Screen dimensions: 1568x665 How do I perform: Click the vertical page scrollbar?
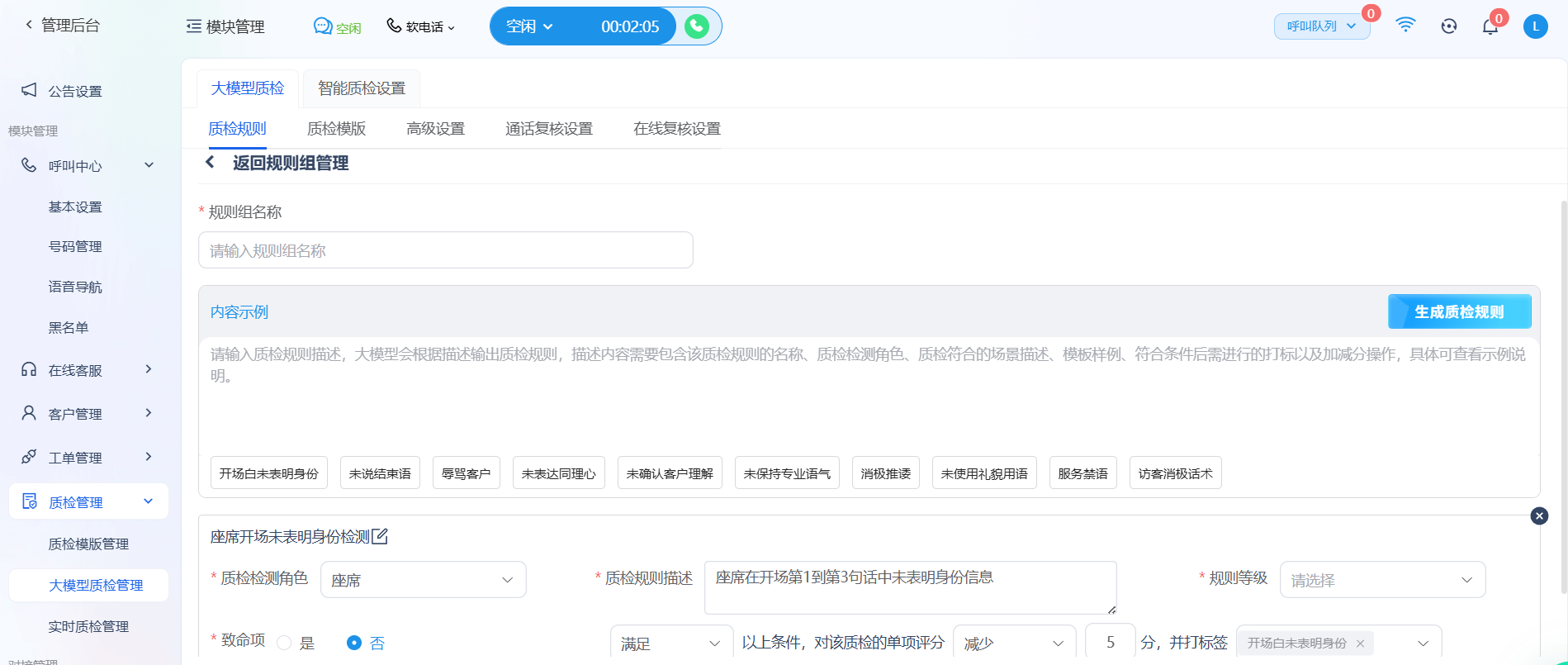pos(1563,397)
